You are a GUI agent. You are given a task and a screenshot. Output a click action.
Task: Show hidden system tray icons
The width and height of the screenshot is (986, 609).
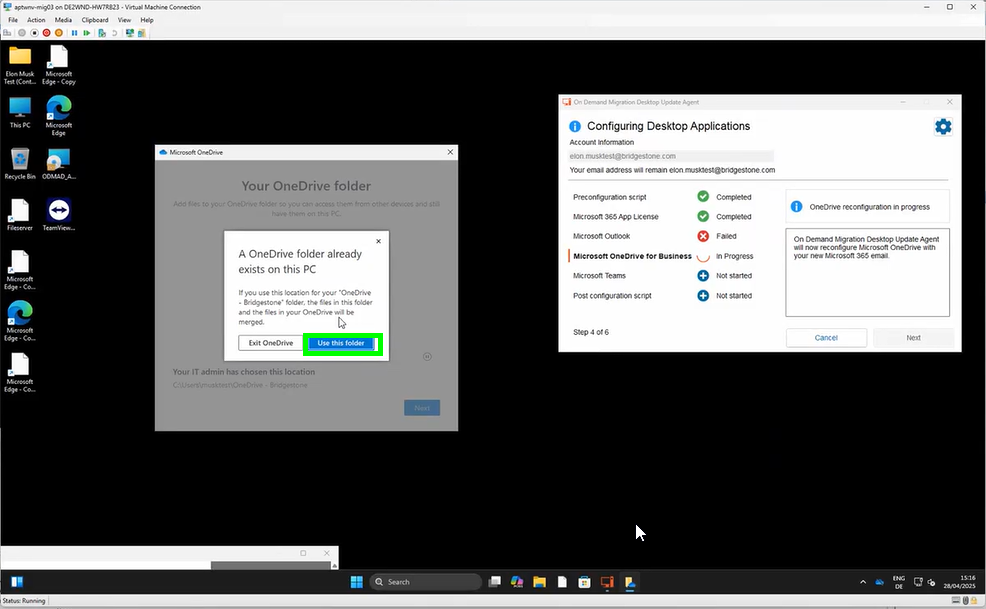point(863,582)
